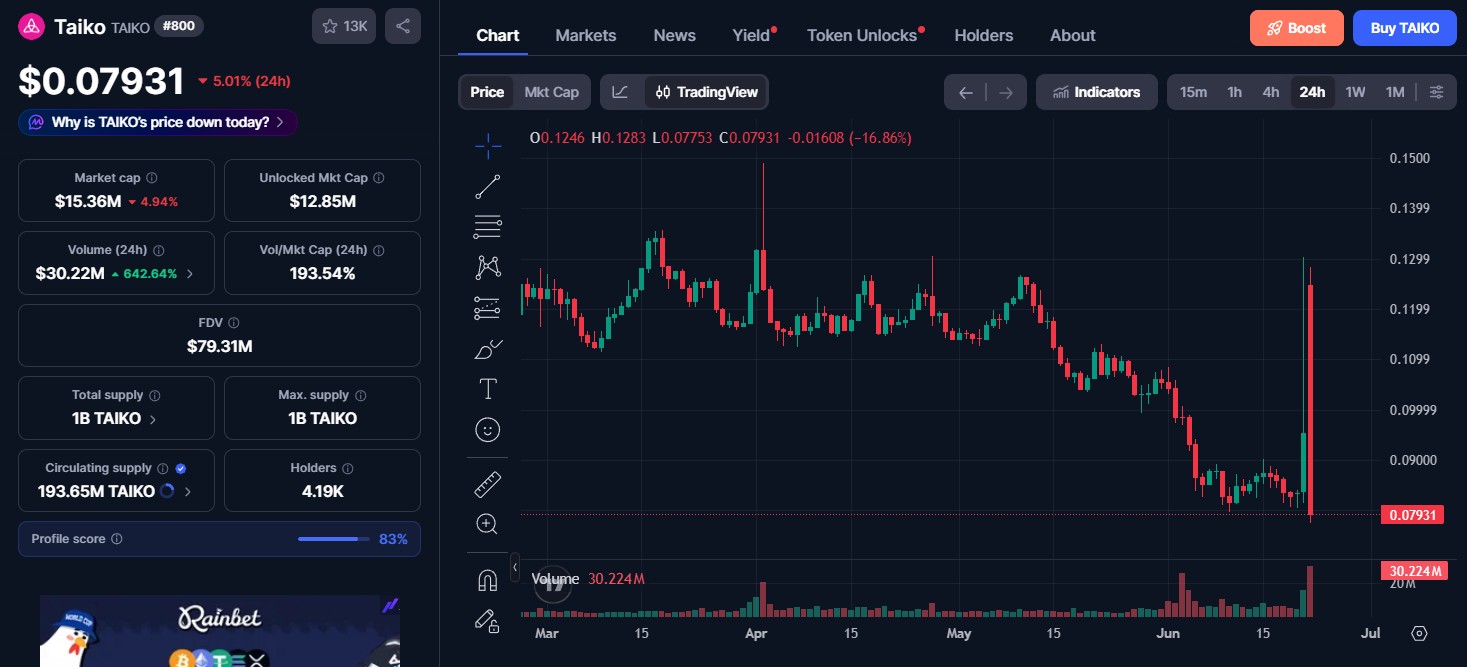Set chart interval to 1W
This screenshot has width=1467, height=667.
(1355, 92)
